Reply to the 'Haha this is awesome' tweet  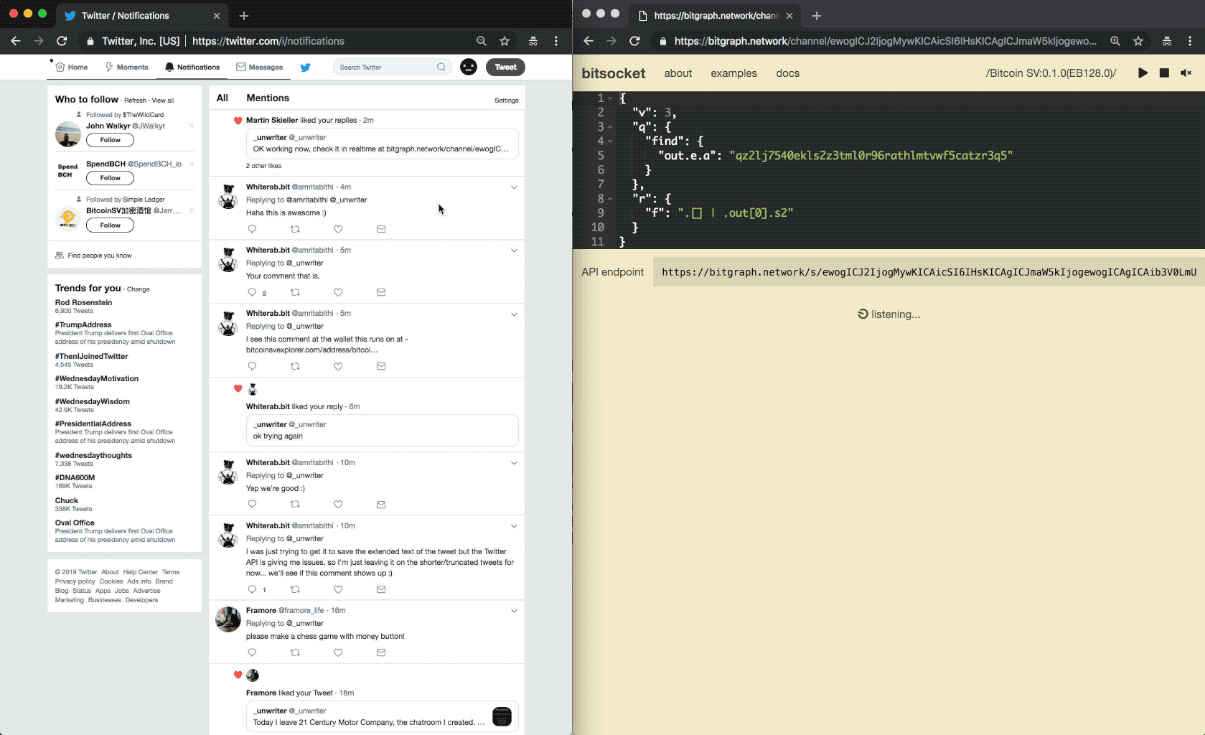[252, 229]
